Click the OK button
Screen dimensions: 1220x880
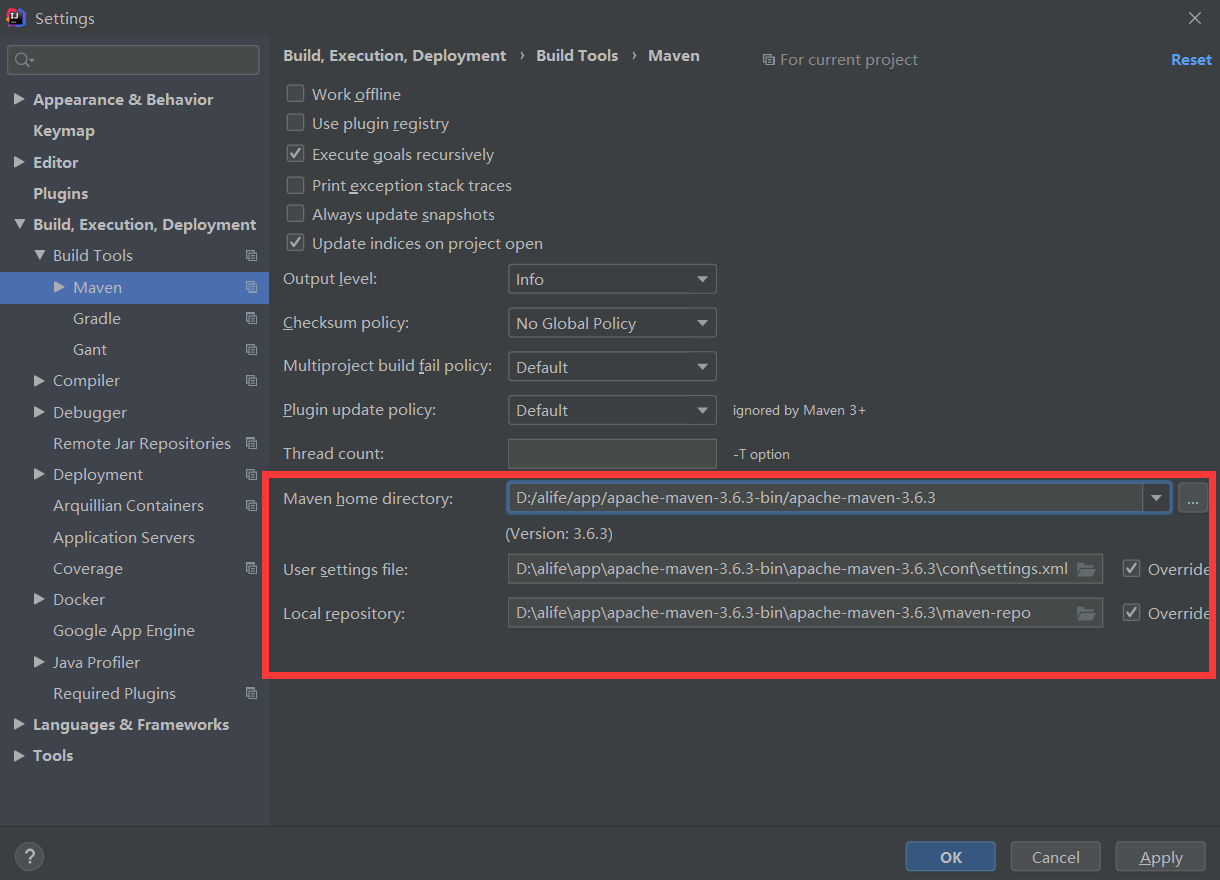[x=951, y=857]
